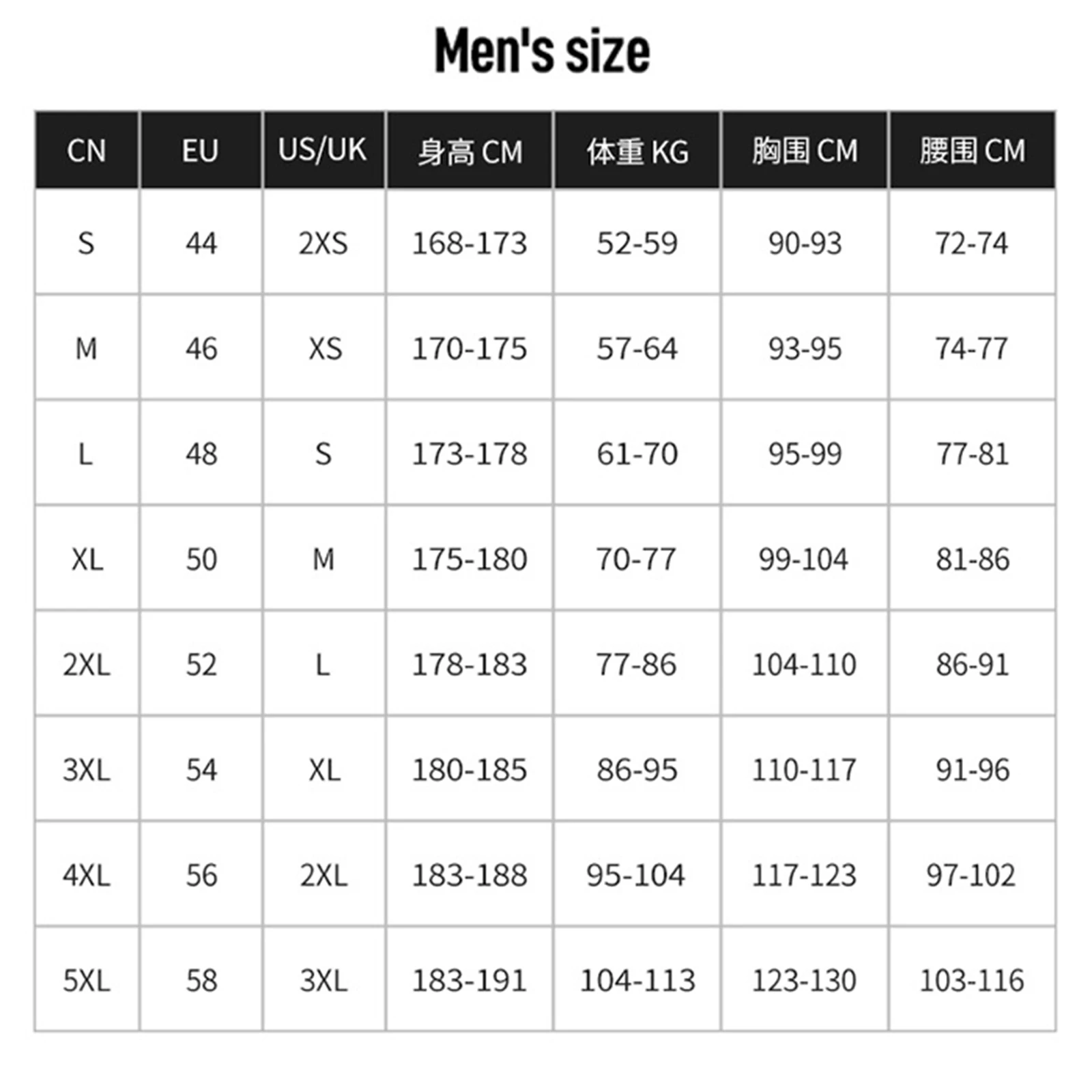Click the 胸围 CM chest header
This screenshot has height=1092, width=1092.
click(805, 151)
